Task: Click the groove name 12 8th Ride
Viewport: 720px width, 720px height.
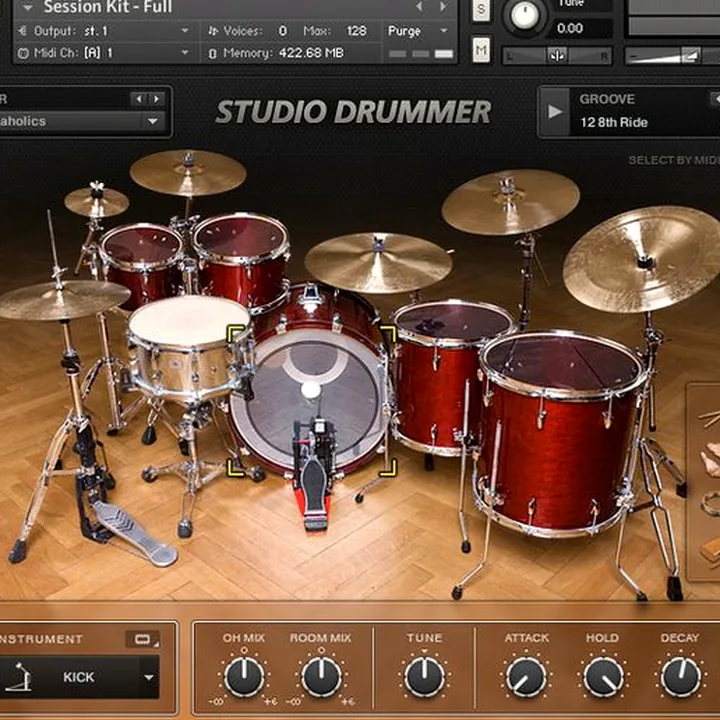Action: pyautogui.click(x=614, y=123)
